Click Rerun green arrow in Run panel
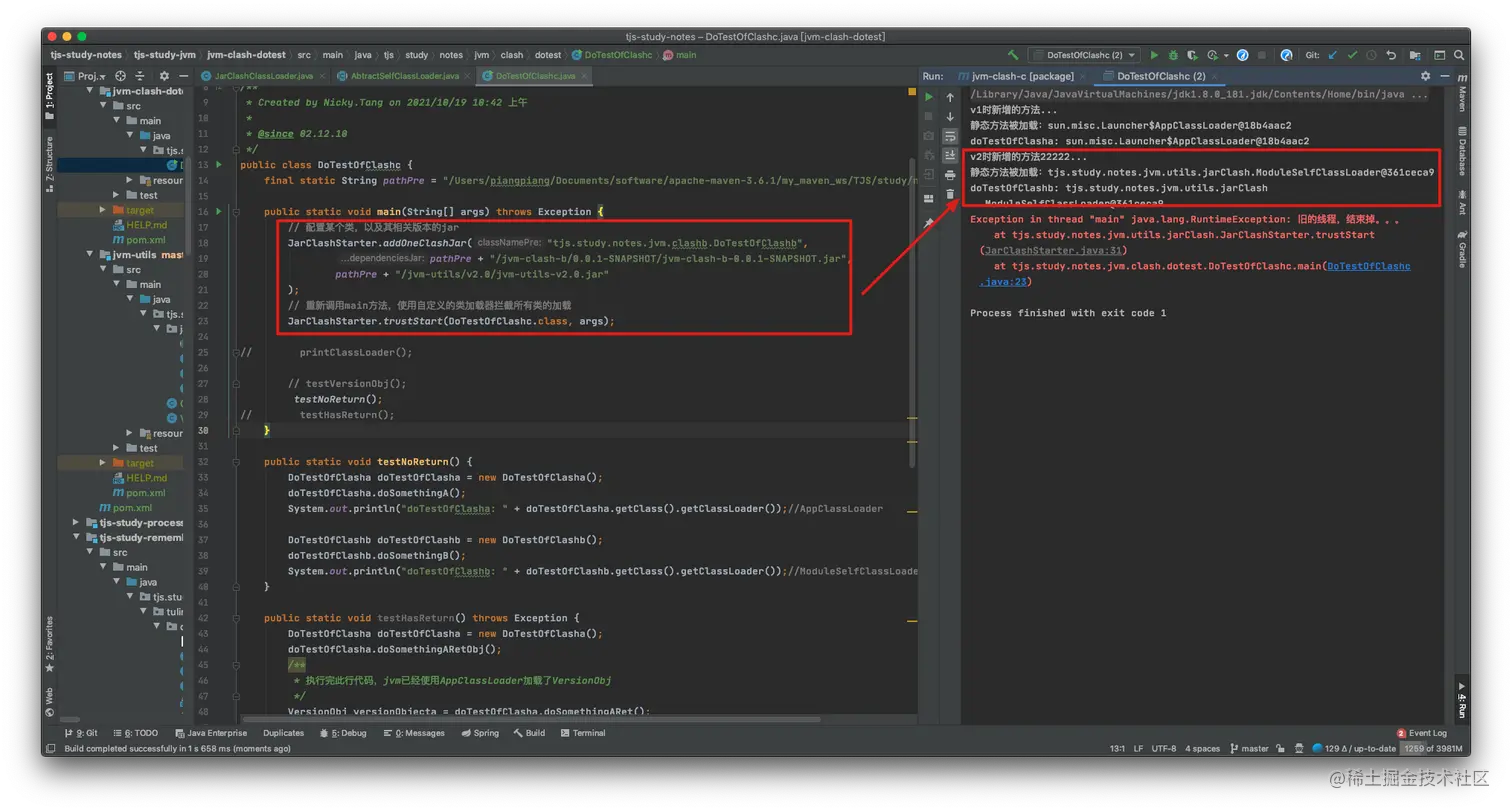 (x=929, y=97)
